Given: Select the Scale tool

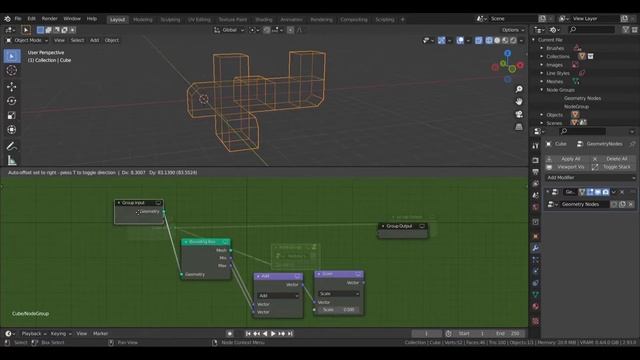Looking at the screenshot, I should (11, 115).
